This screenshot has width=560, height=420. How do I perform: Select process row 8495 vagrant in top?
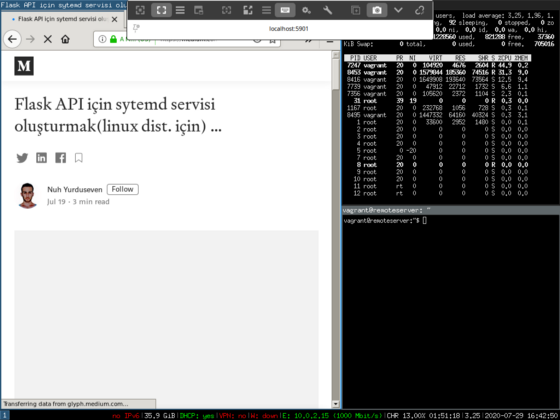click(x=437, y=115)
